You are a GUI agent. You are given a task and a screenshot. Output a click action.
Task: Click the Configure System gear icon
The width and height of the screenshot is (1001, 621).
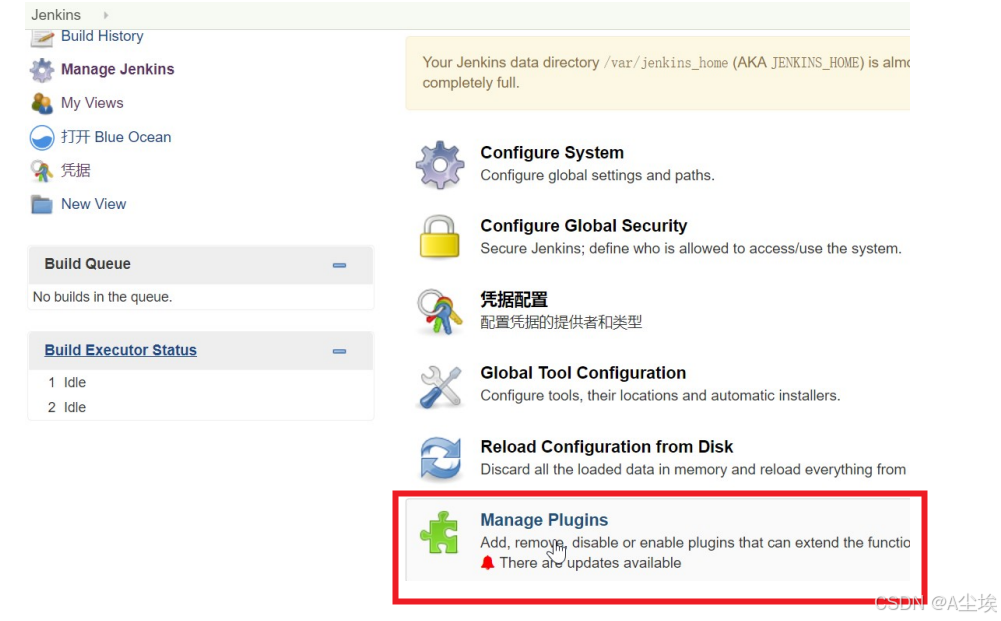(440, 165)
